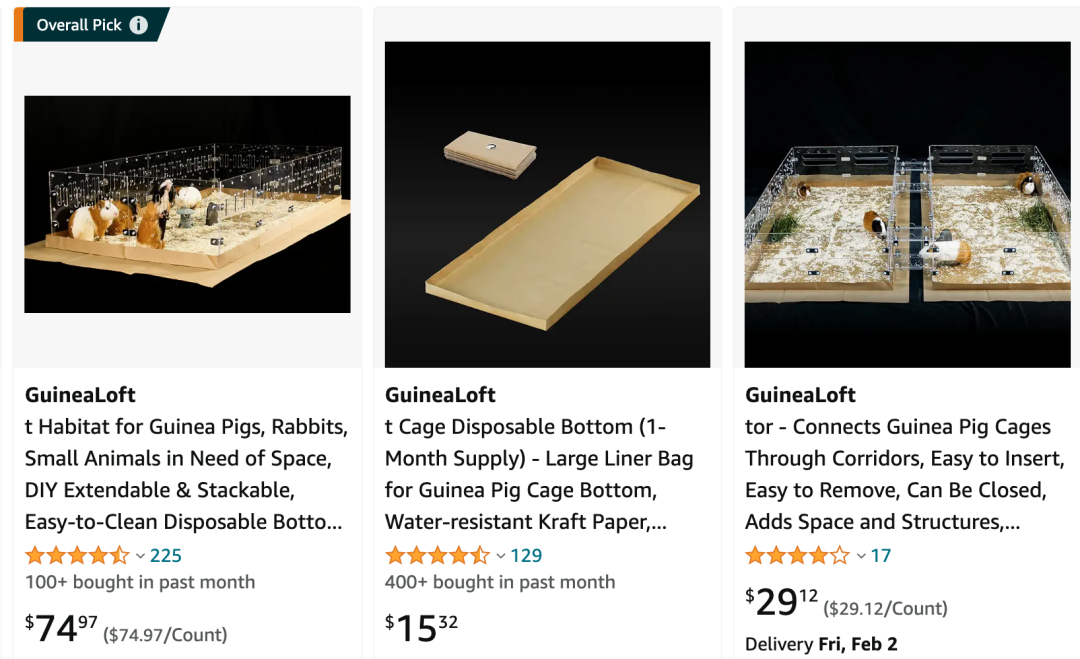Image resolution: width=1080 pixels, height=659 pixels.
Task: Open the guinea pig habitat product image
Action: pyautogui.click(x=187, y=205)
